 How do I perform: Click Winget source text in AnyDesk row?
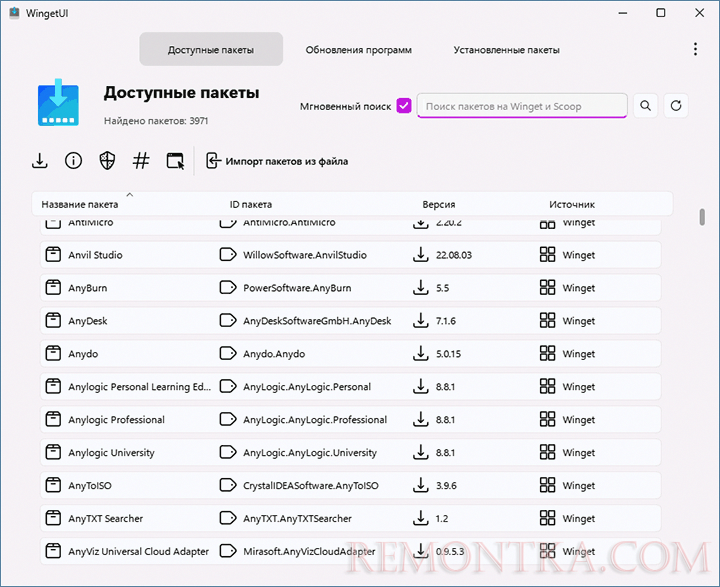579,321
